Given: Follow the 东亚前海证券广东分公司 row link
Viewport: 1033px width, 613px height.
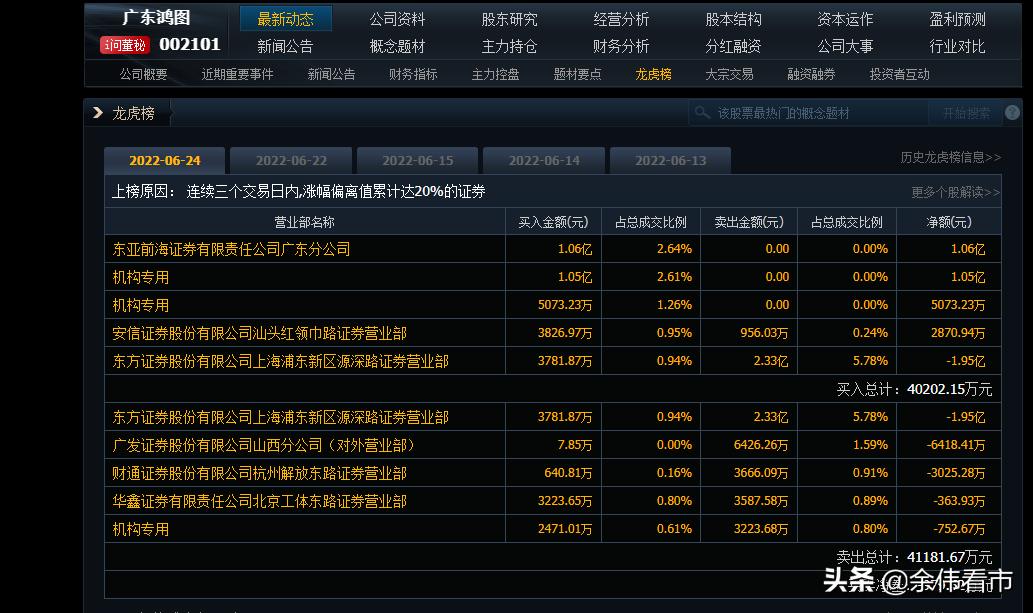Looking at the screenshot, I should pyautogui.click(x=231, y=247).
